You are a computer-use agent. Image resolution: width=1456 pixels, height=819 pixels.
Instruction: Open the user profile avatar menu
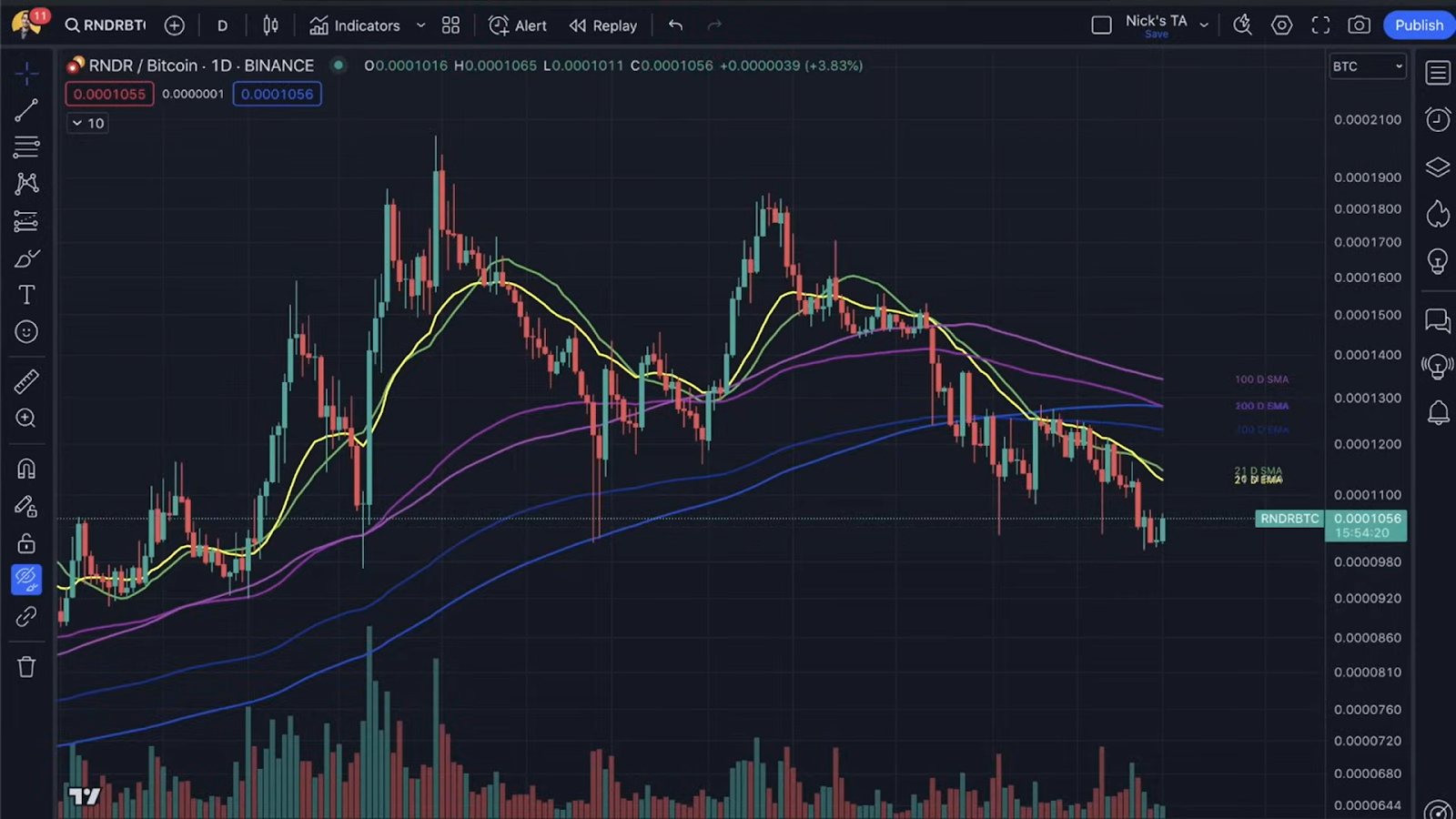pyautogui.click(x=25, y=25)
